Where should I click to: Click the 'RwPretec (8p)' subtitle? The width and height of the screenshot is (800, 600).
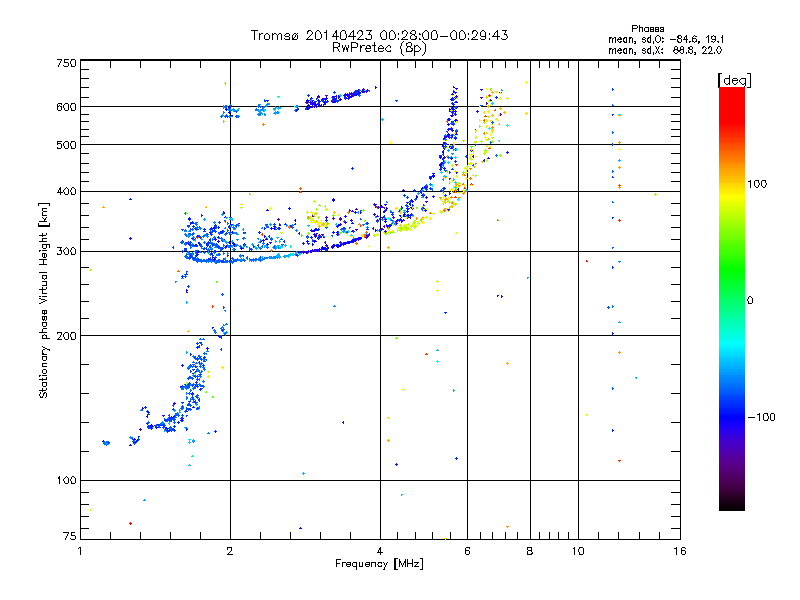pos(379,48)
